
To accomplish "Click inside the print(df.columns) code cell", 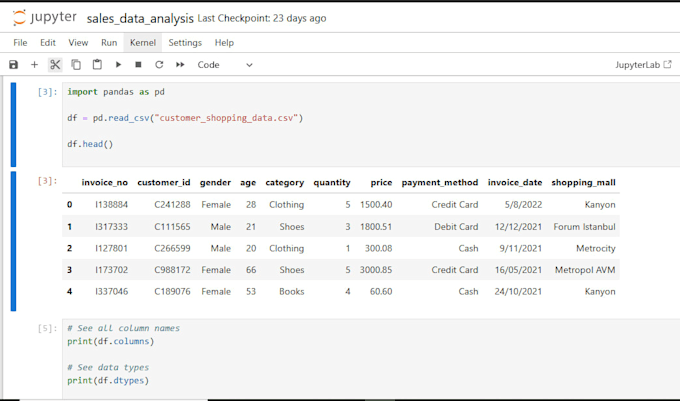I will [x=371, y=359].
